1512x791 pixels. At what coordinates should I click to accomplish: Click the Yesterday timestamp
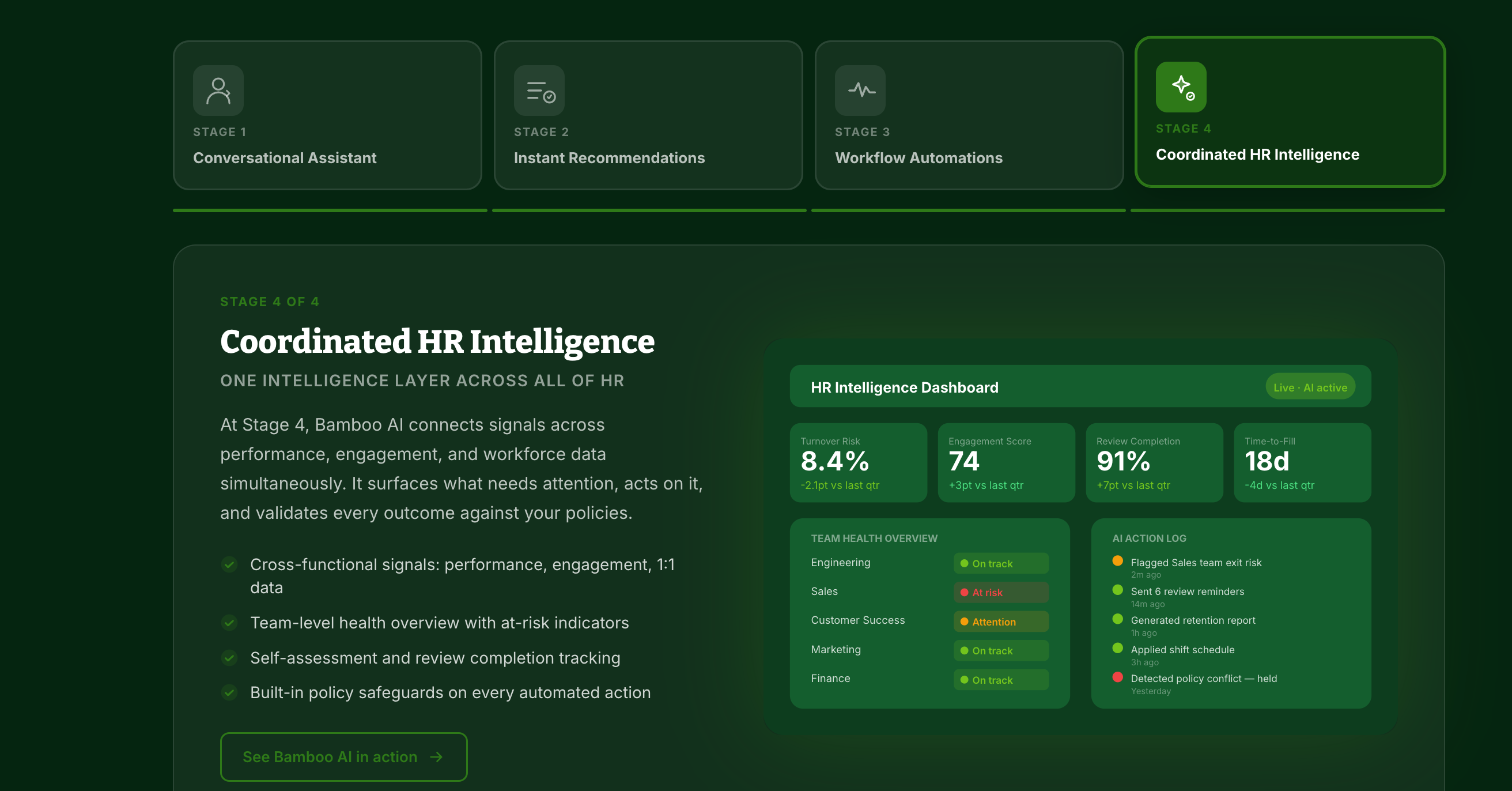click(x=1151, y=691)
